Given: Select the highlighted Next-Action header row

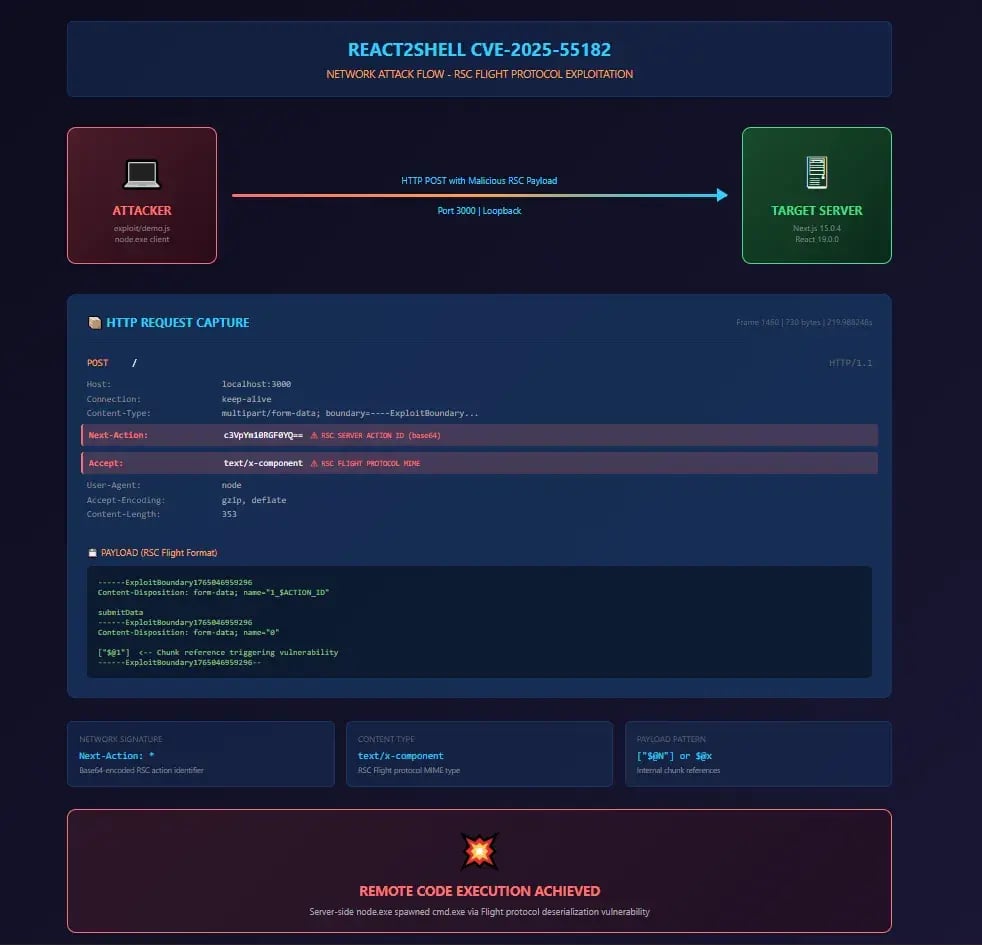Looking at the screenshot, I should point(480,435).
